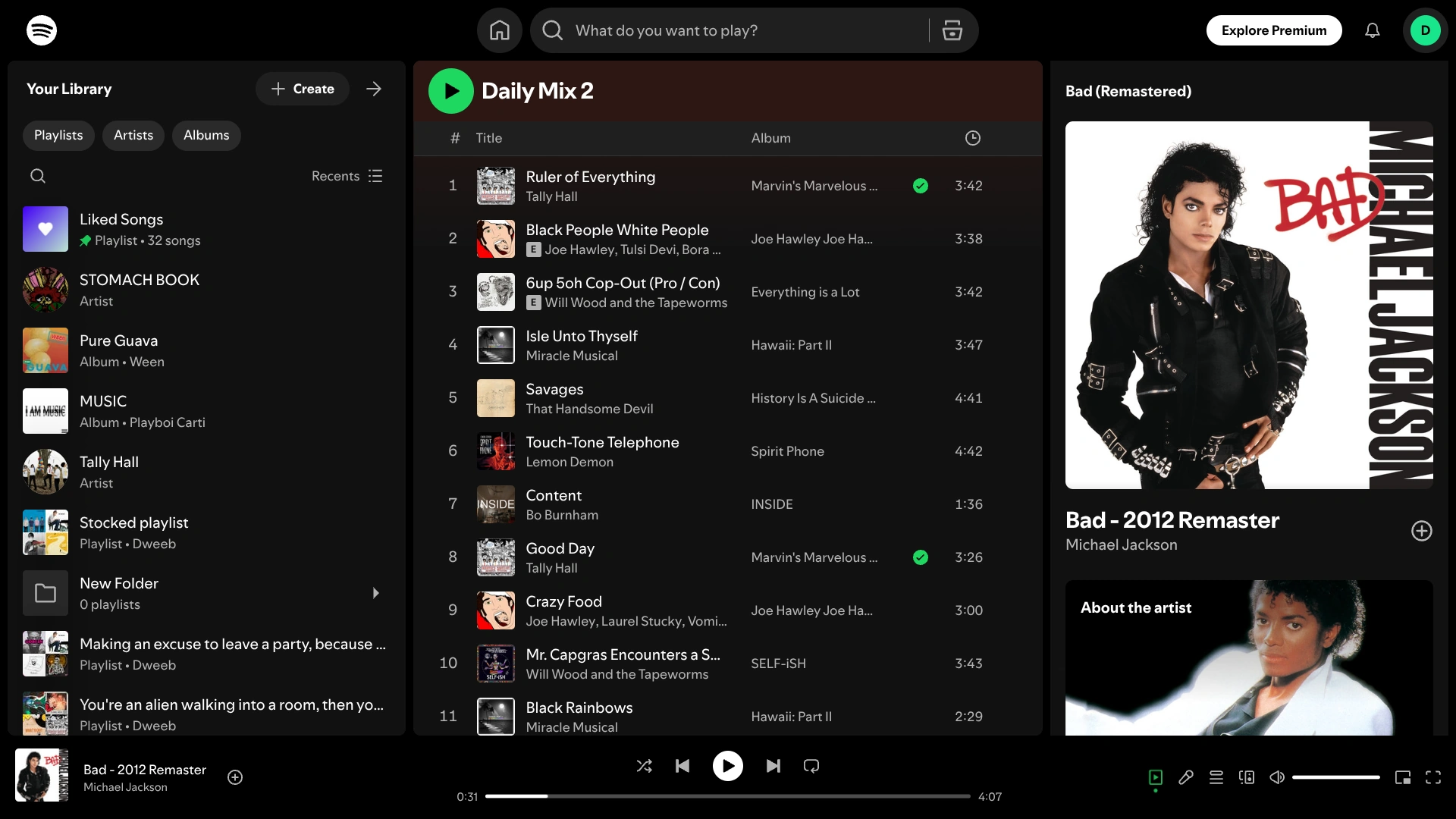Toggle shuffle in playback controls
1456x819 pixels.
[x=644, y=766]
